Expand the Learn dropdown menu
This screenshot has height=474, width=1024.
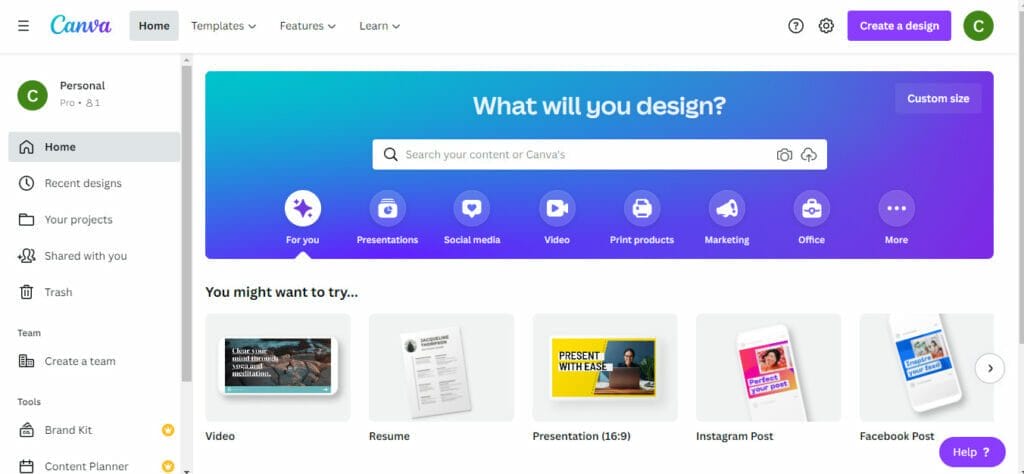click(x=379, y=26)
